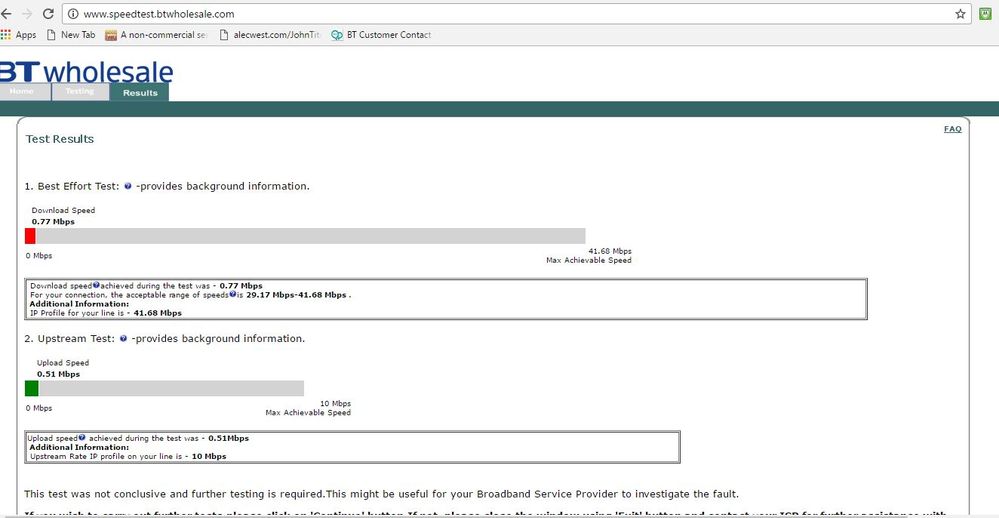Click the '41.68 Mbps' max achievable label
999x518 pixels.
(x=610, y=251)
